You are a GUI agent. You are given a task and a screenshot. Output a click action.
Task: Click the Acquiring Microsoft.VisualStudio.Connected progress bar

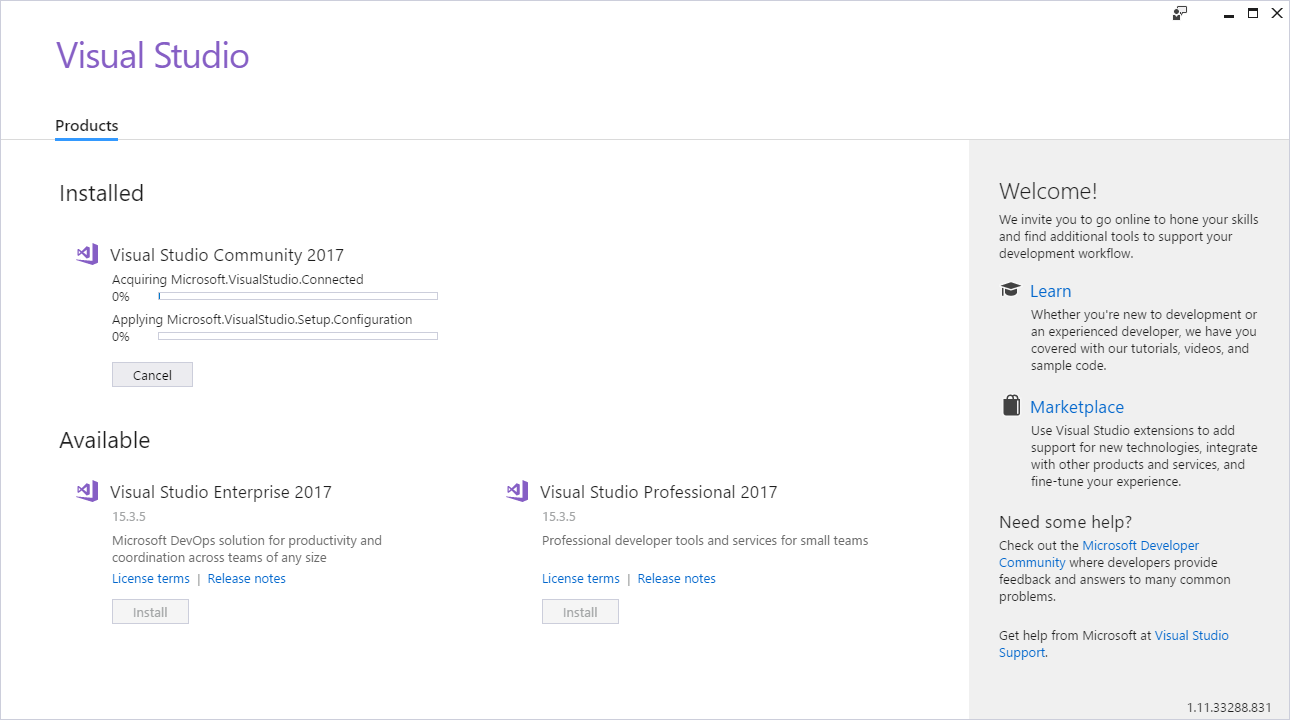[x=298, y=296]
